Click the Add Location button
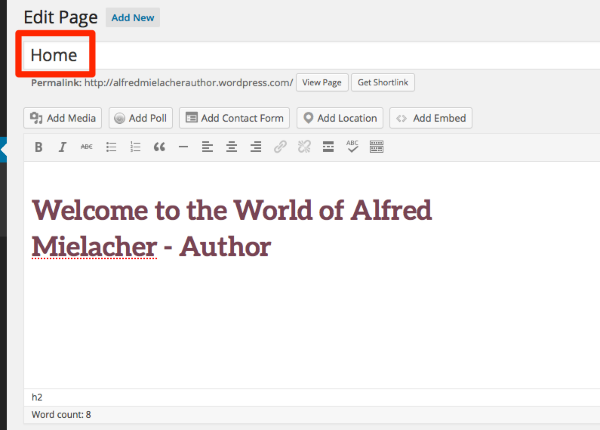 pyautogui.click(x=340, y=118)
